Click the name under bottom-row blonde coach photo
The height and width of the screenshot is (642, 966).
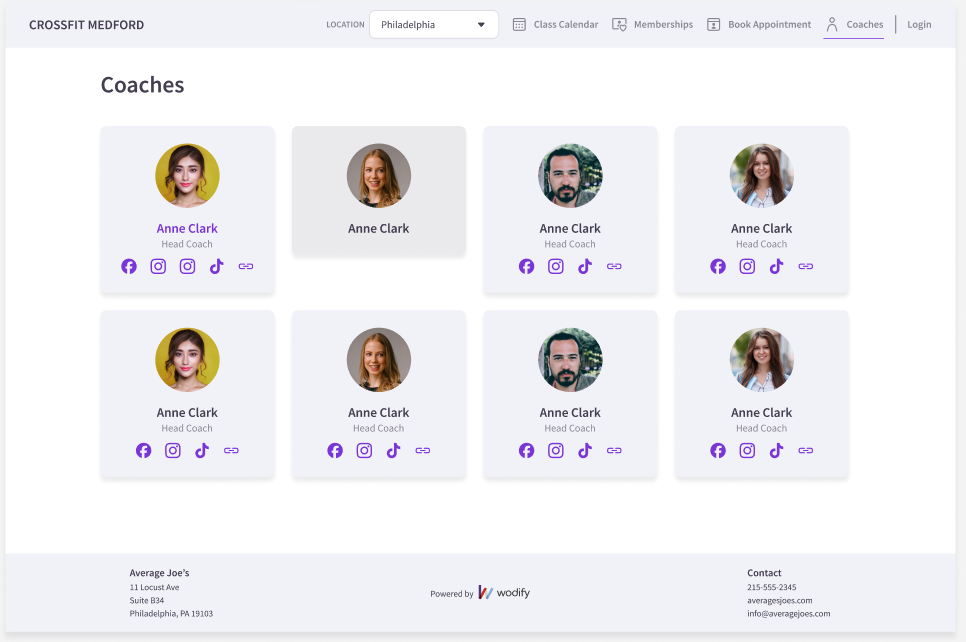click(379, 413)
